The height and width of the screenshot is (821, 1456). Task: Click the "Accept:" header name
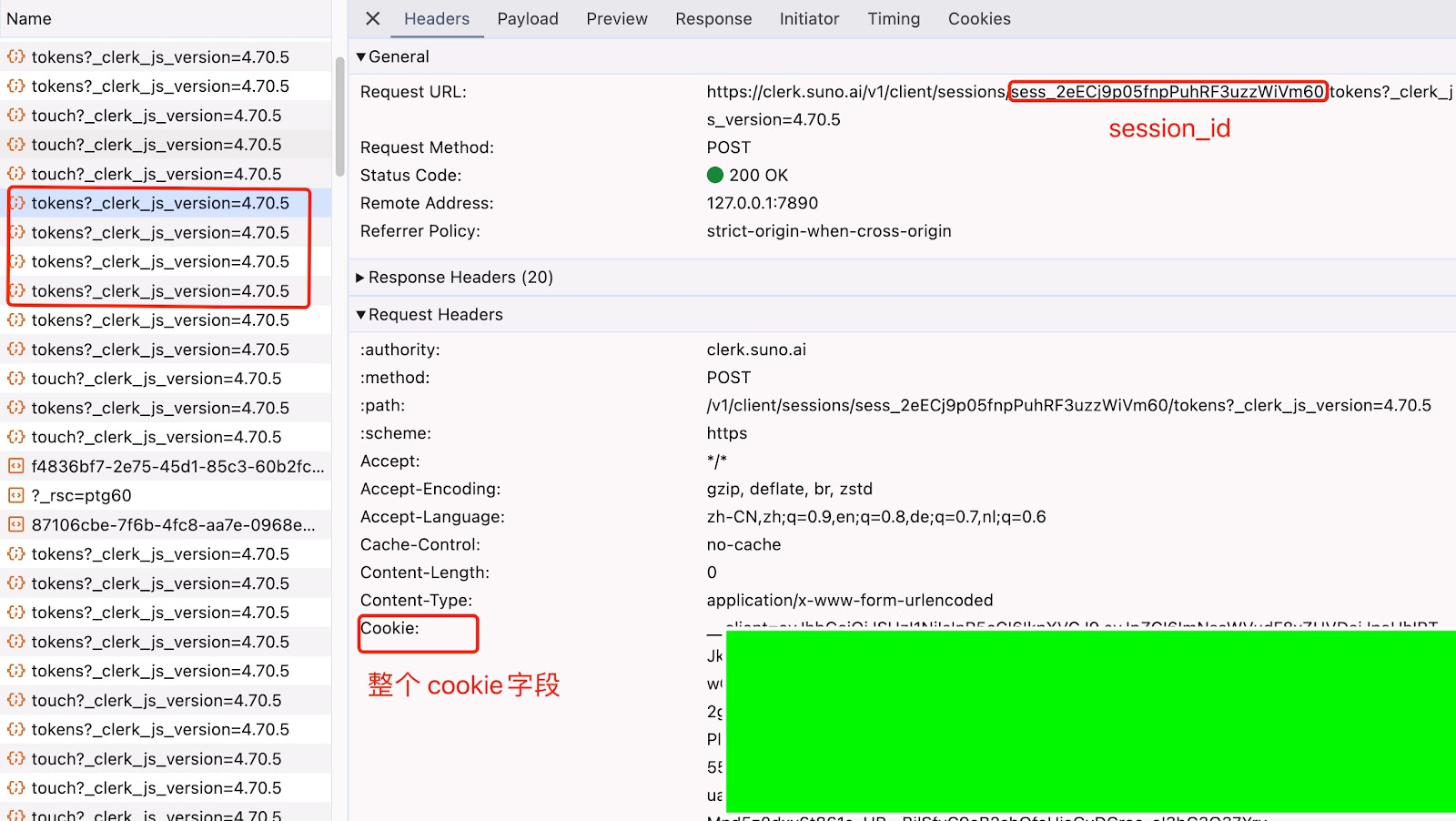pyautogui.click(x=390, y=461)
